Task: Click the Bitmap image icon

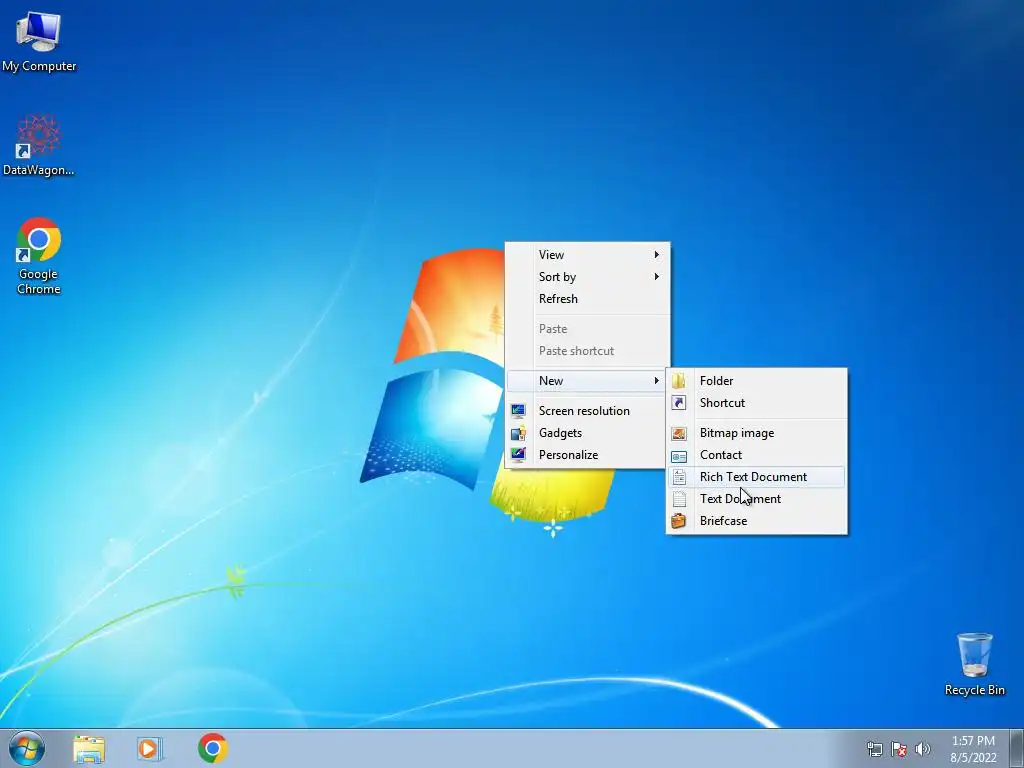Action: (679, 433)
